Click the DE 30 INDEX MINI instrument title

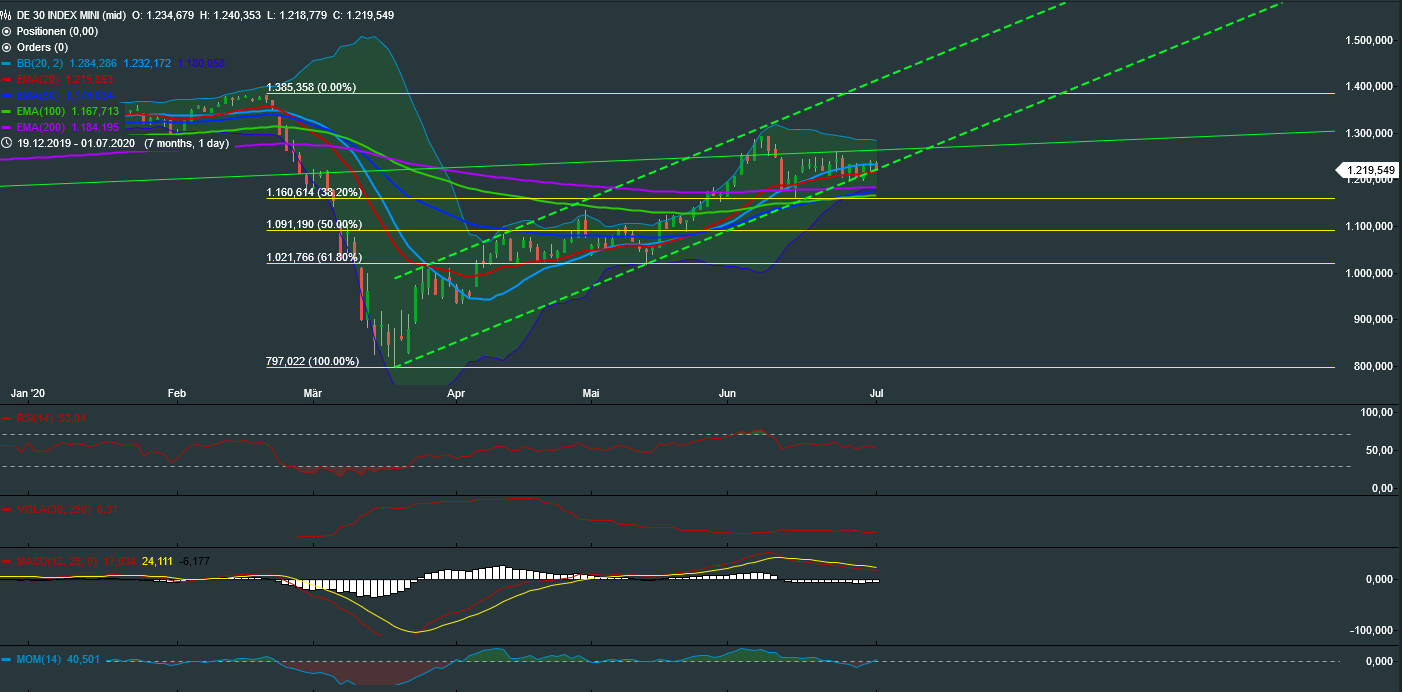(73, 15)
